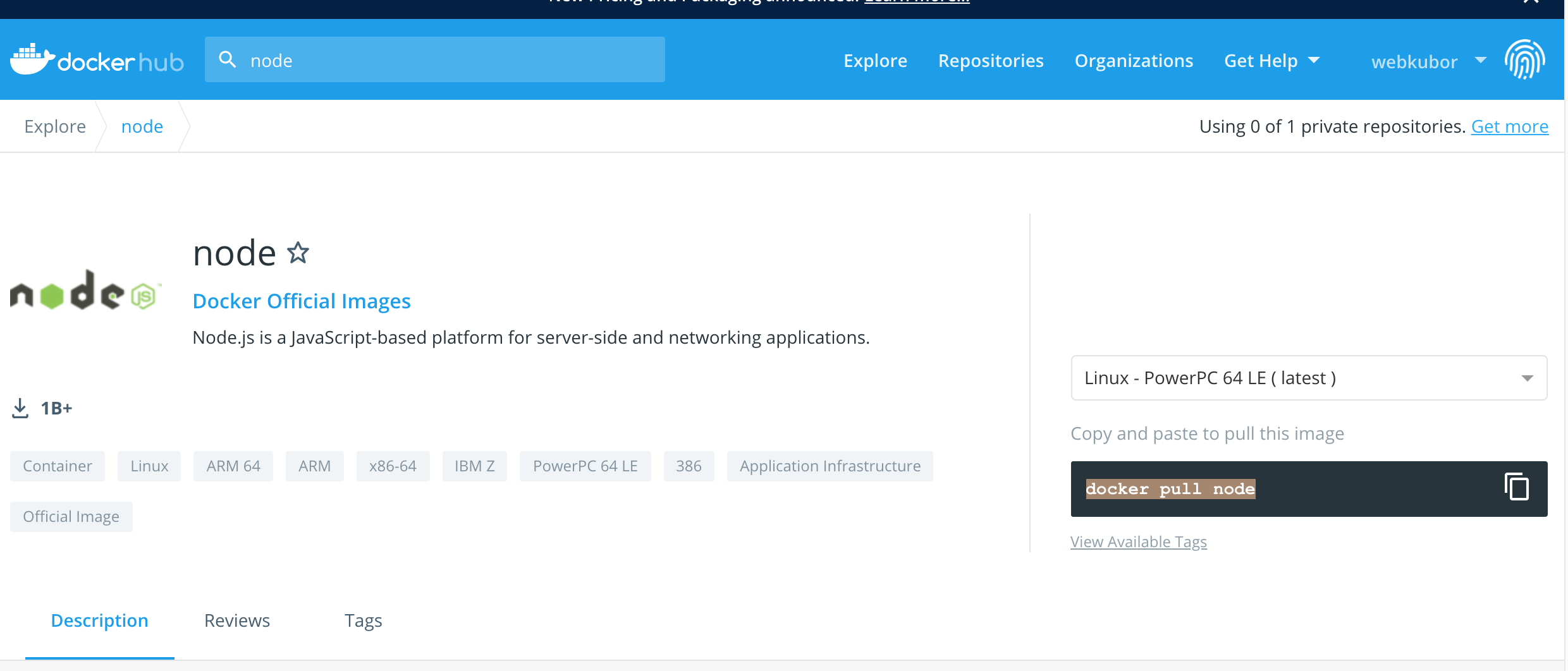The height and width of the screenshot is (671, 1568).
Task: Click the Node.js platform description text
Action: [x=531, y=337]
